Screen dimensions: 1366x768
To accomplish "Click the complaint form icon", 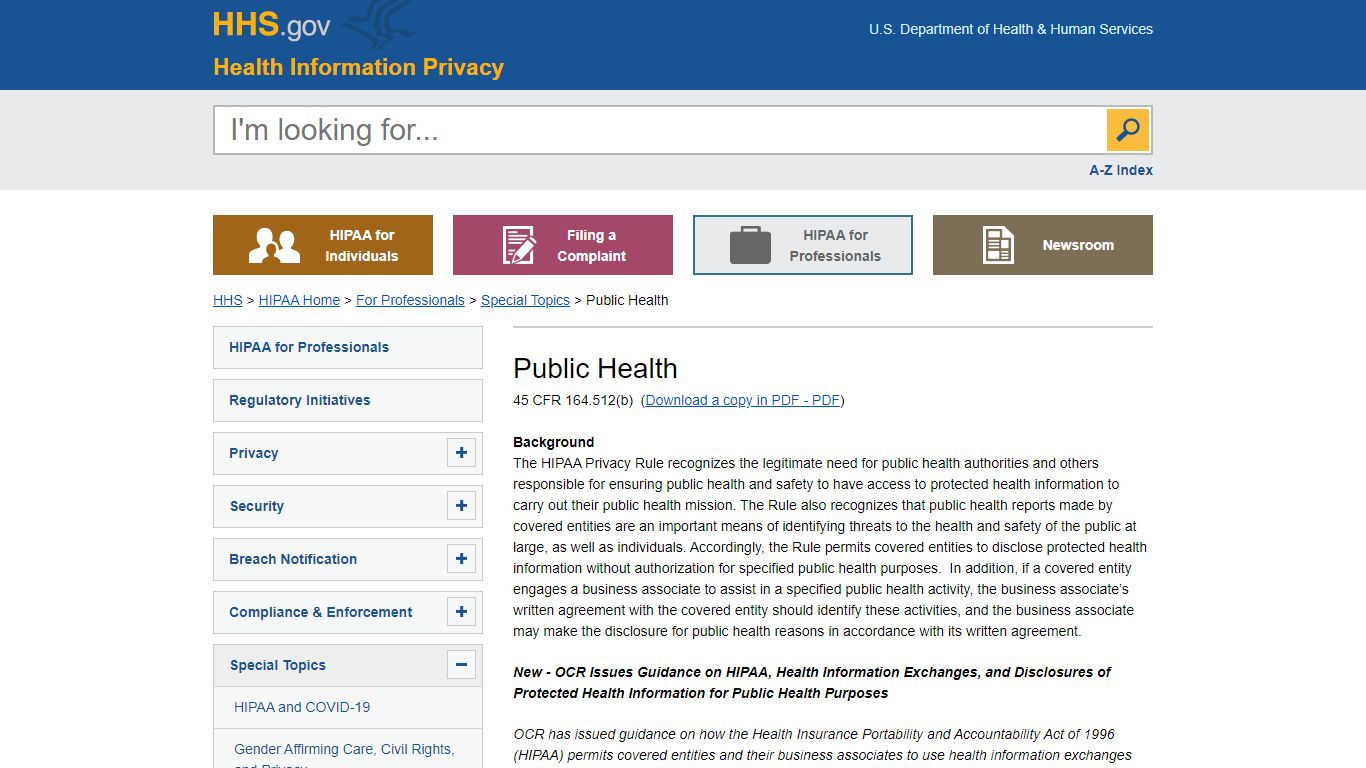I will 518,245.
